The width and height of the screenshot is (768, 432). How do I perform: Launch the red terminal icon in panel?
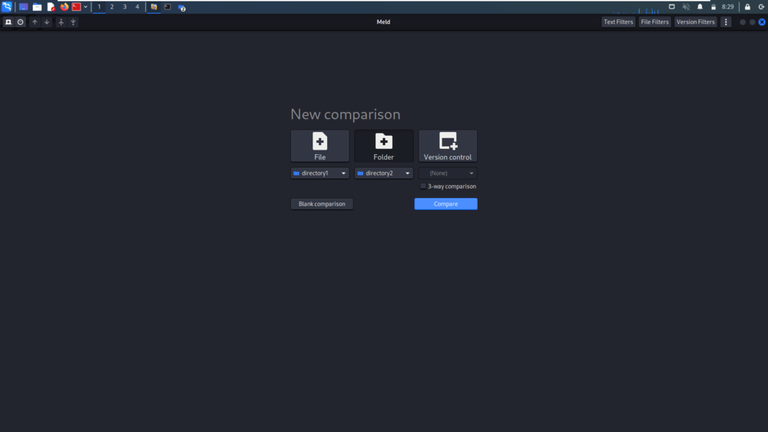76,7
